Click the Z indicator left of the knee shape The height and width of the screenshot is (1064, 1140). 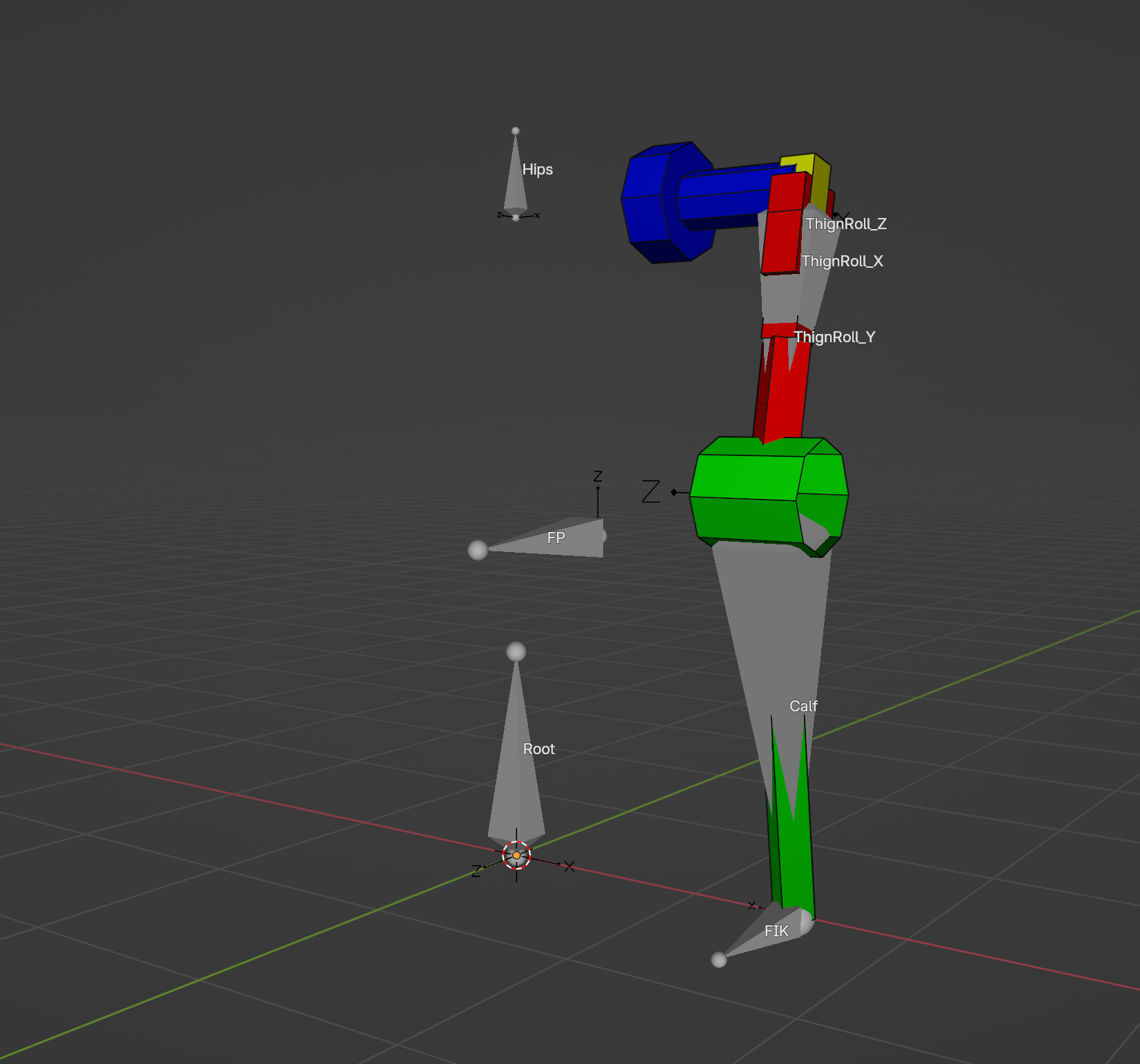[x=649, y=490]
